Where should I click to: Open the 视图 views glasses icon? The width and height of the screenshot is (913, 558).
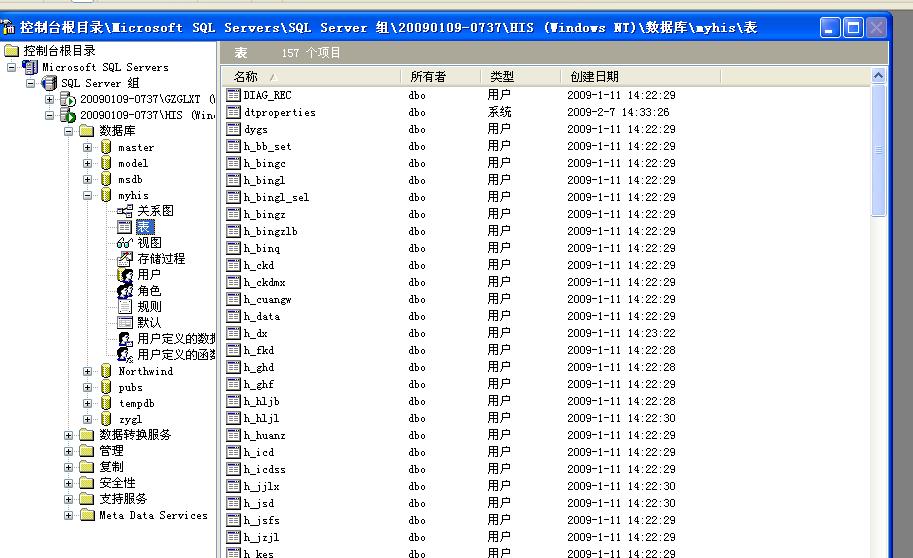125,243
